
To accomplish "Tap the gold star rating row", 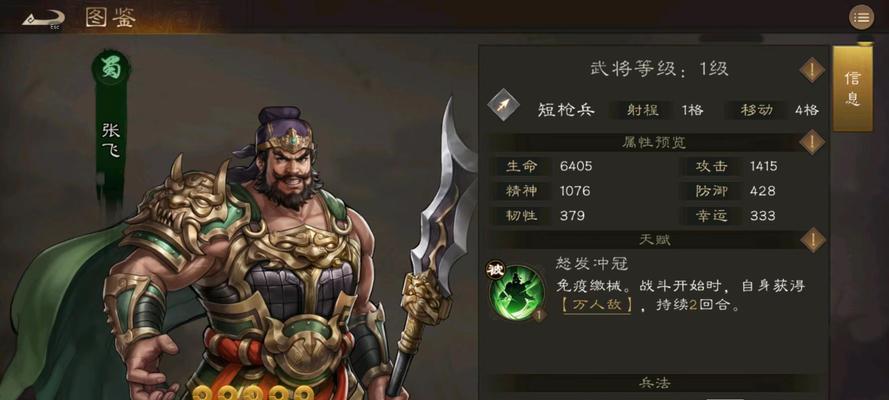I will pyautogui.click(x=252, y=392).
